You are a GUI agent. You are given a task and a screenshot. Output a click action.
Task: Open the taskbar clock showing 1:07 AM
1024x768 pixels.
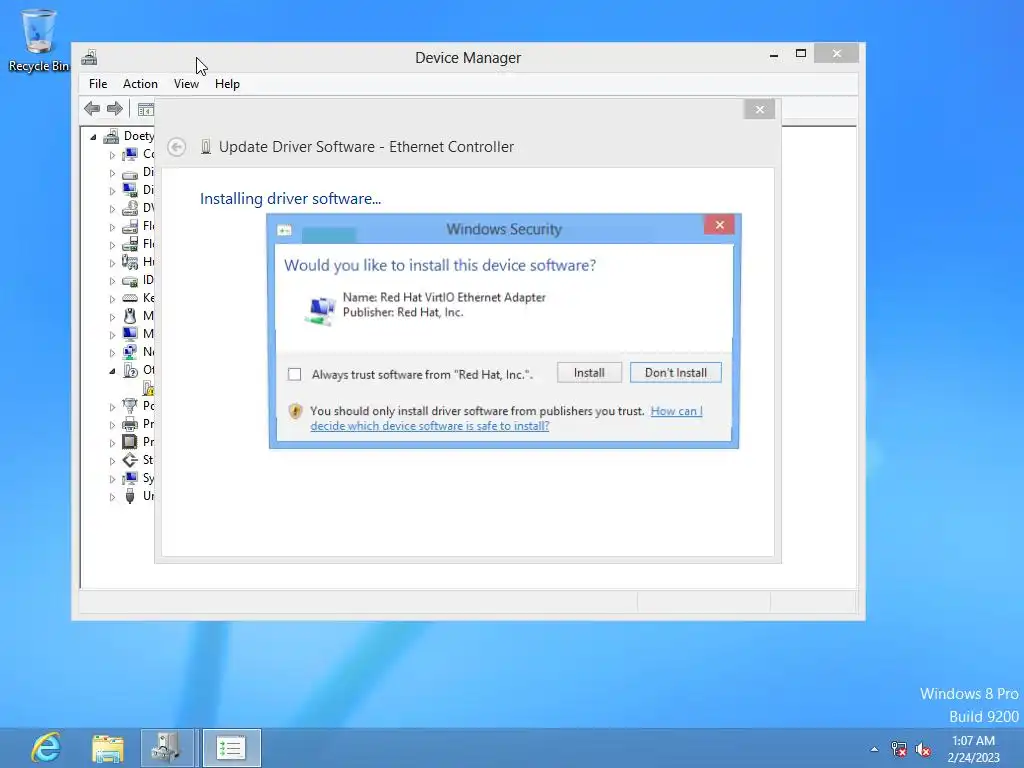pos(973,749)
